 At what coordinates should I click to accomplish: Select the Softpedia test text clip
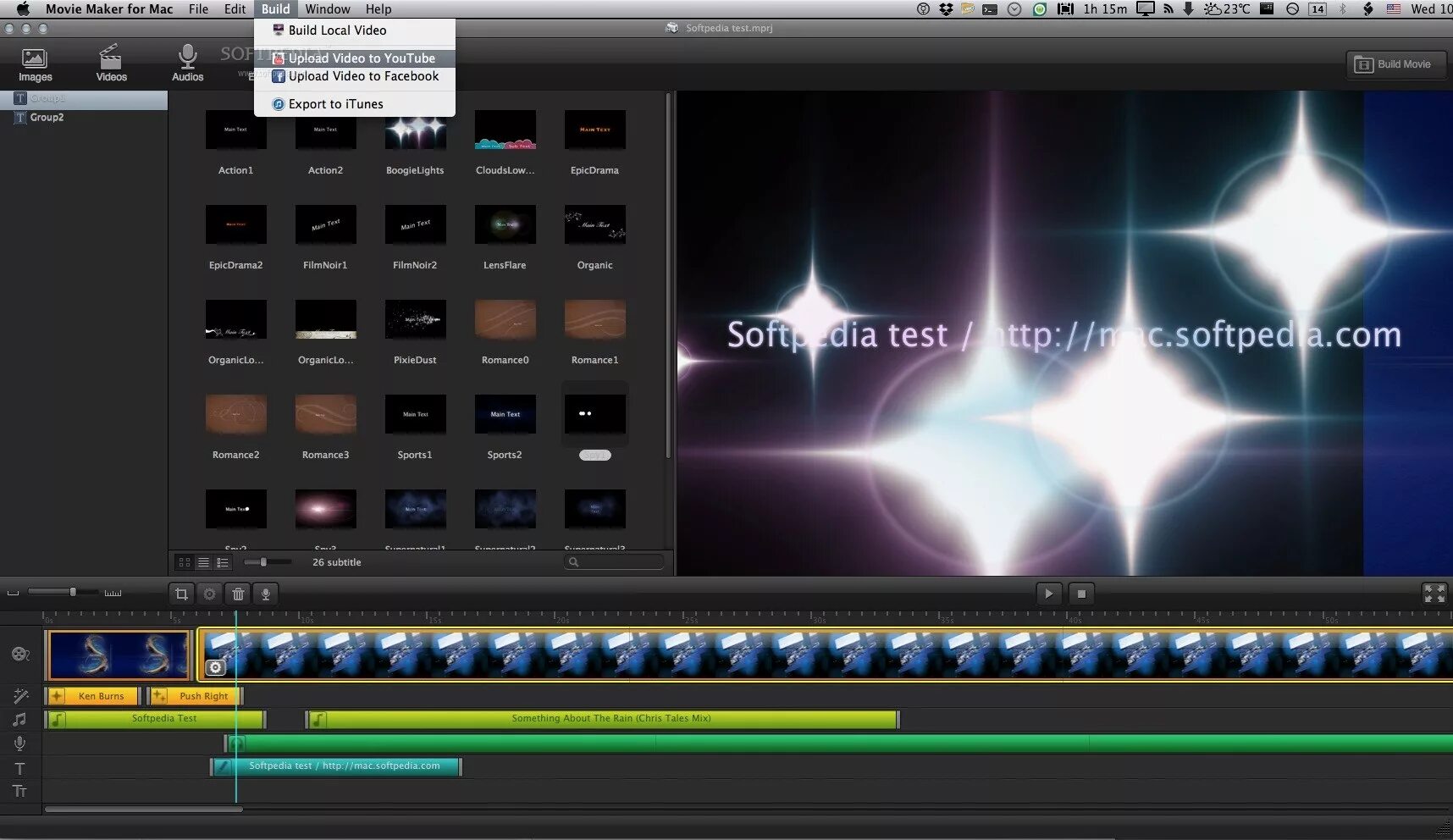336,766
